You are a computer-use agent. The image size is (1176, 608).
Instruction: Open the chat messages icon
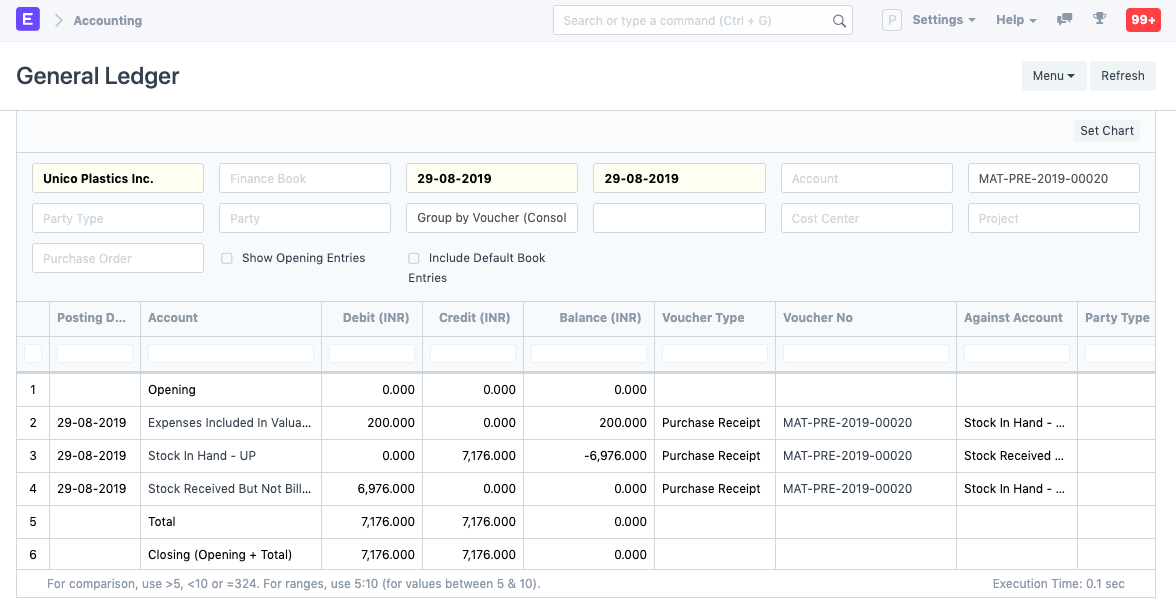tap(1064, 19)
